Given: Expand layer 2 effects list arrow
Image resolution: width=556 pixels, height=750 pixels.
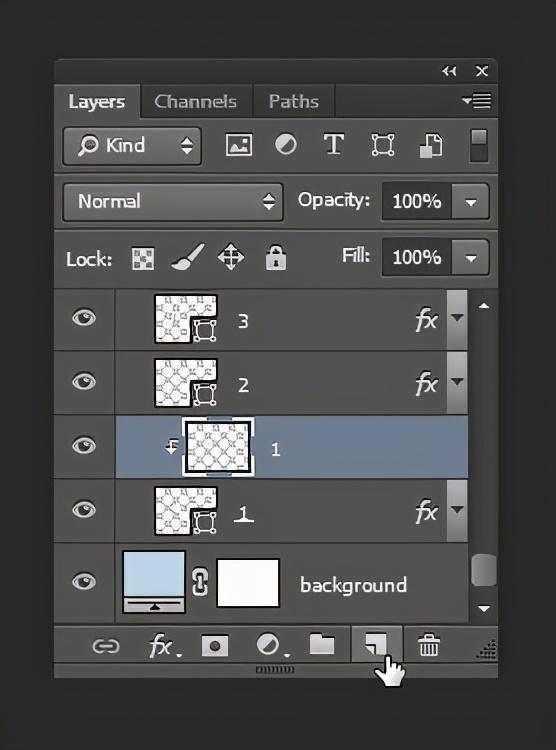Looking at the screenshot, I should point(457,383).
